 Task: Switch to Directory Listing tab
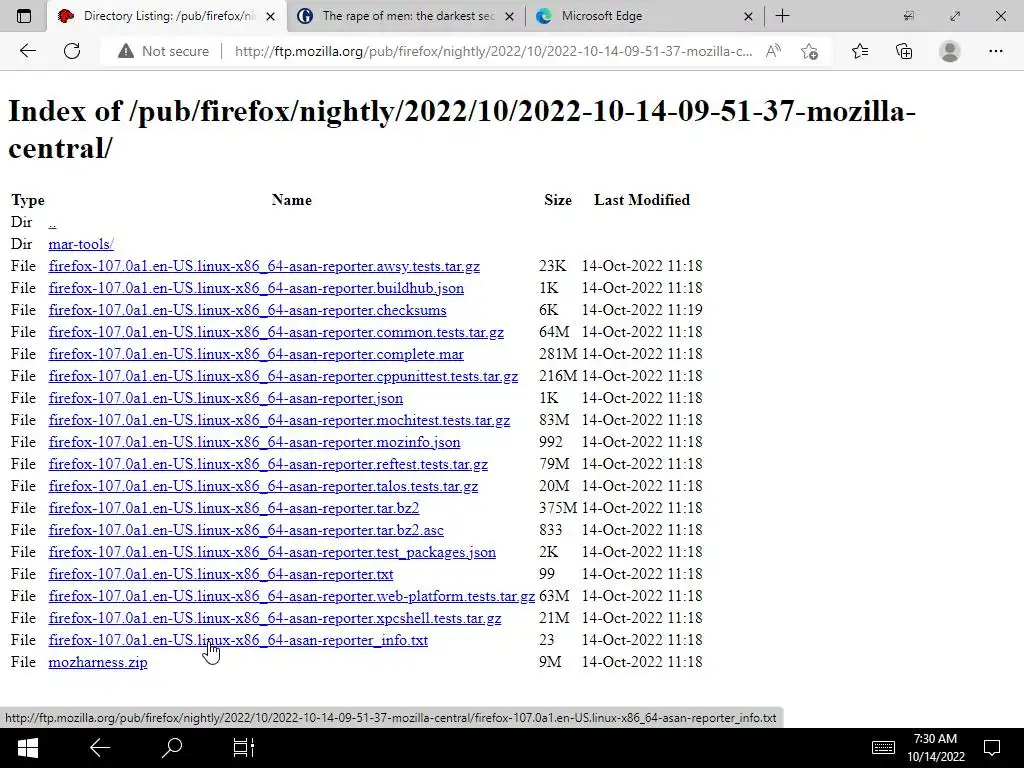click(x=167, y=16)
